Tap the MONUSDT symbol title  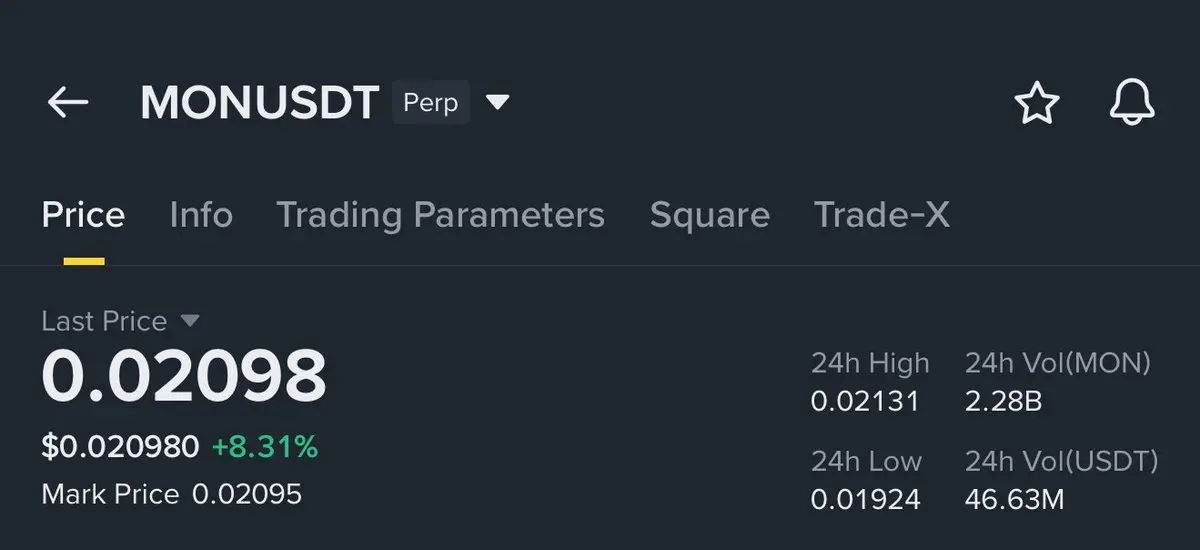(x=260, y=103)
